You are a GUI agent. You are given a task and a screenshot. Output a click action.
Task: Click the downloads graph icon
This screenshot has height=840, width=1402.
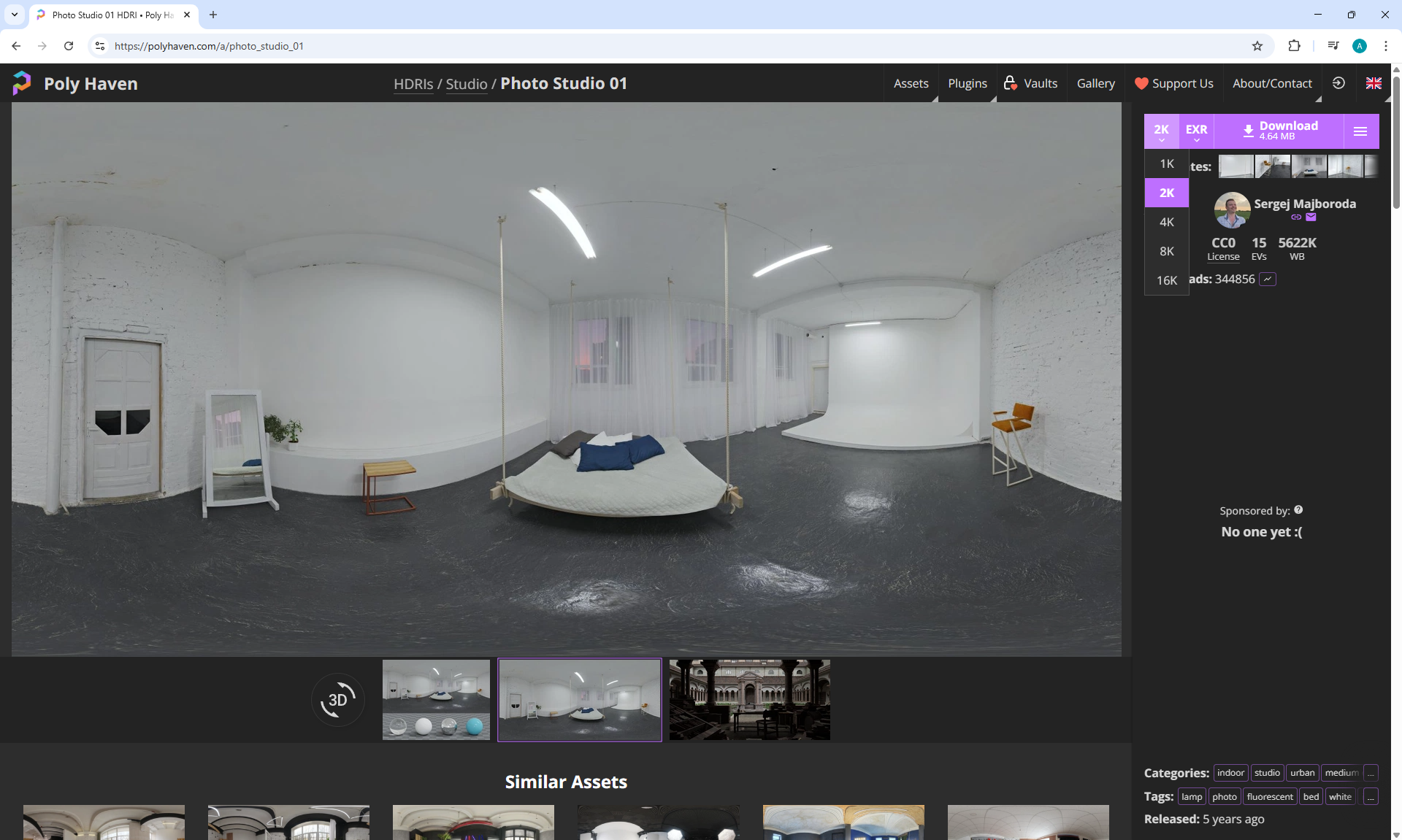1268,280
